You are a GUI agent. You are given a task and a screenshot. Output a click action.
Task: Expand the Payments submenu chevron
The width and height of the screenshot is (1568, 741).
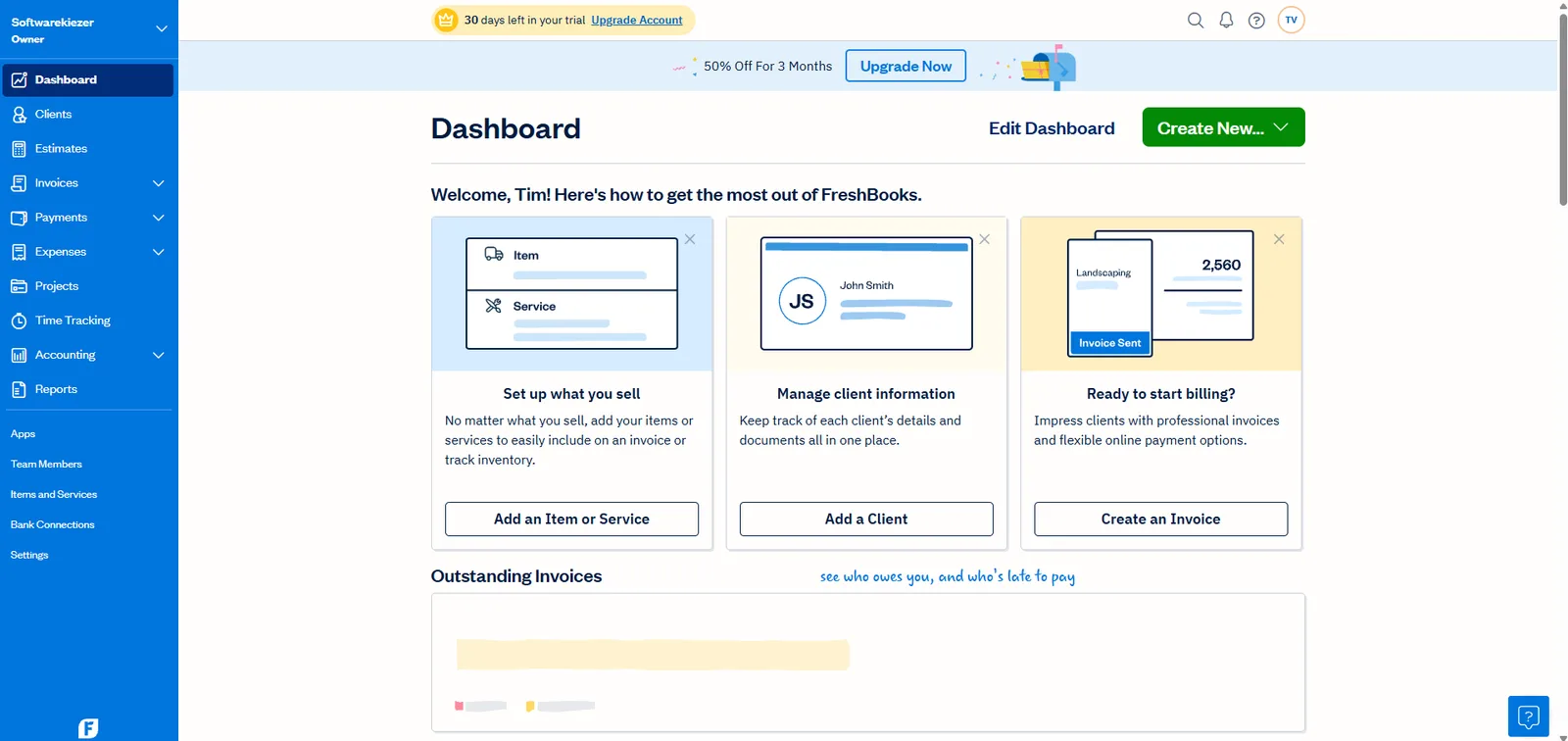click(x=159, y=218)
